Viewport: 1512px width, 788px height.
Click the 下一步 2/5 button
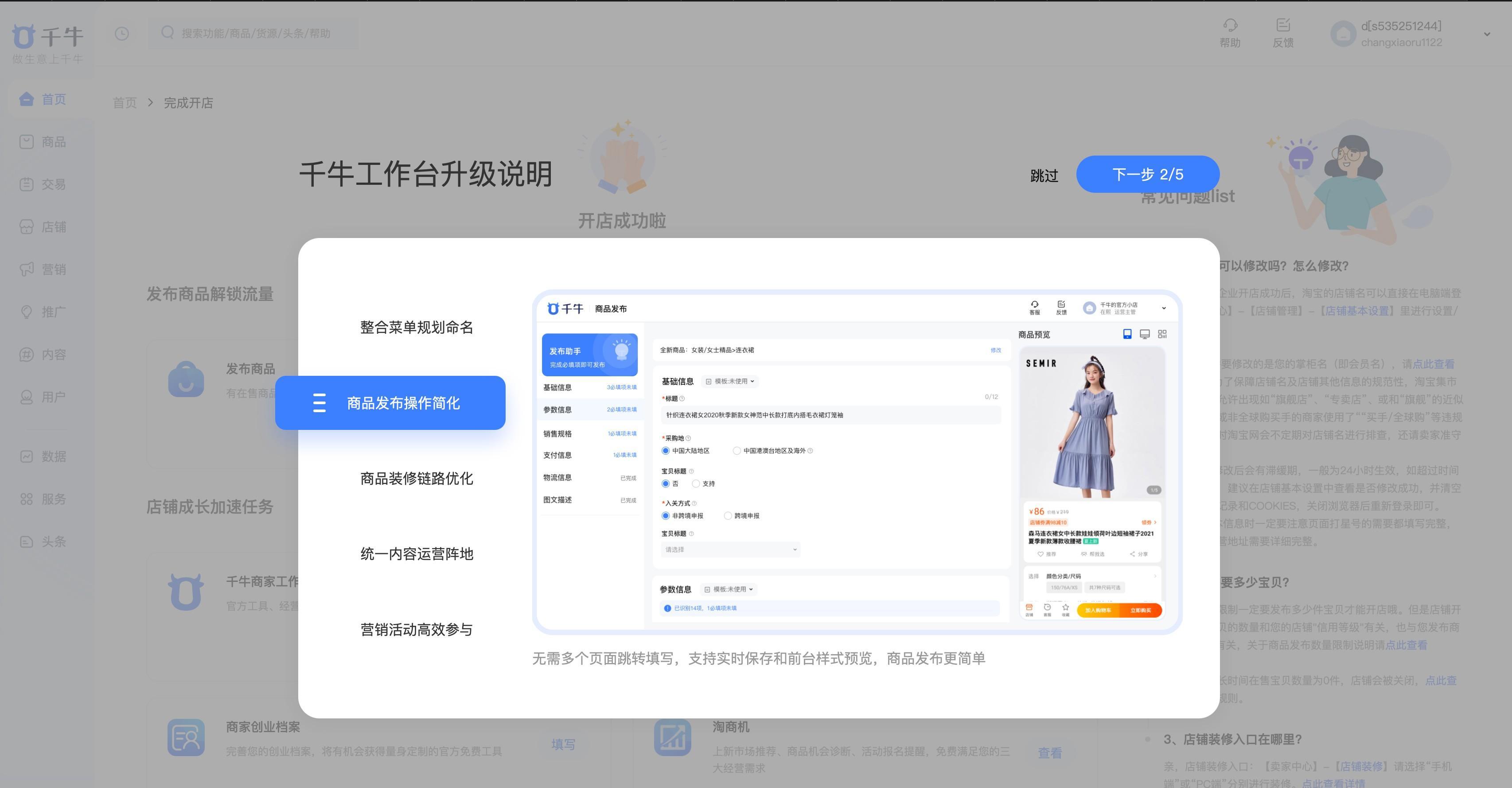(x=1147, y=174)
